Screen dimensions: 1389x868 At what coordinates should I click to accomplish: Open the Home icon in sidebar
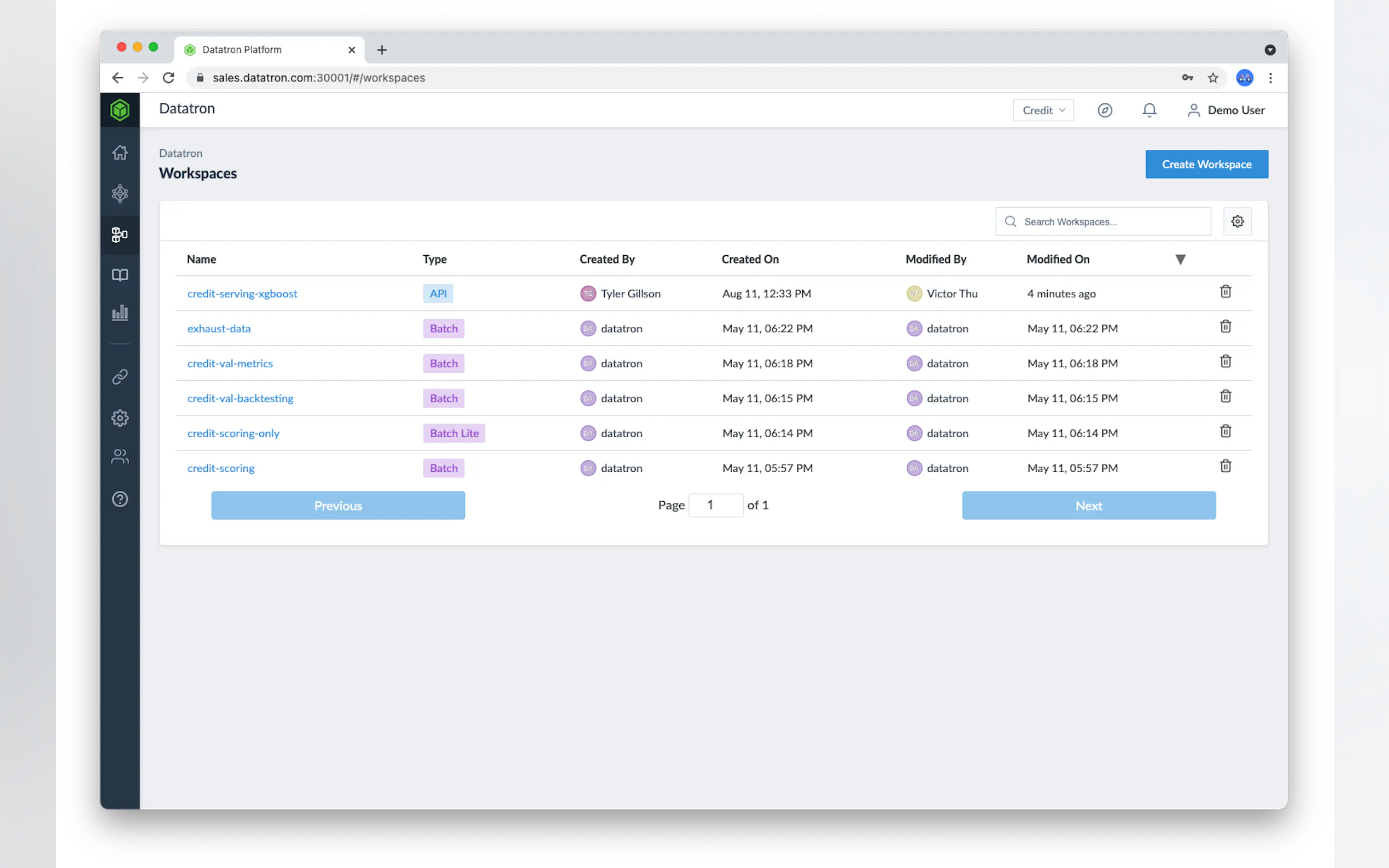[x=119, y=153]
